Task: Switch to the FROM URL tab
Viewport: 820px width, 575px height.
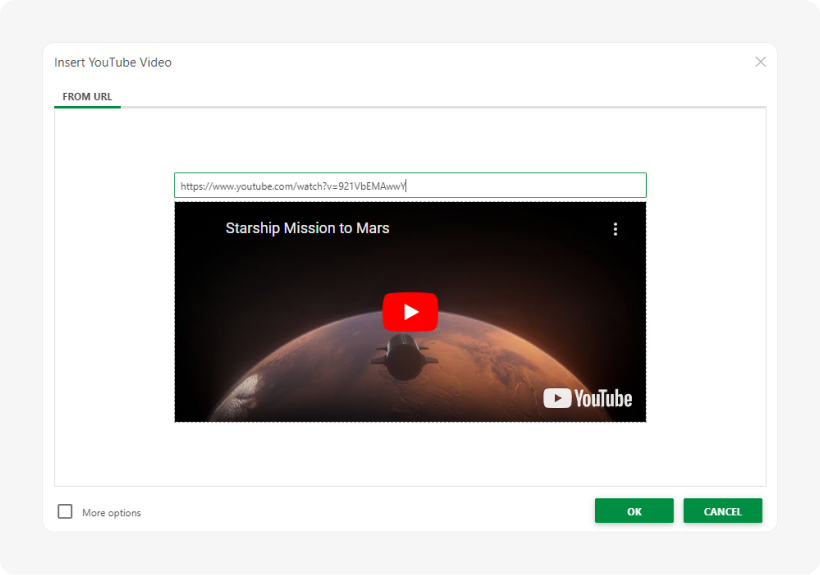Action: point(87,97)
